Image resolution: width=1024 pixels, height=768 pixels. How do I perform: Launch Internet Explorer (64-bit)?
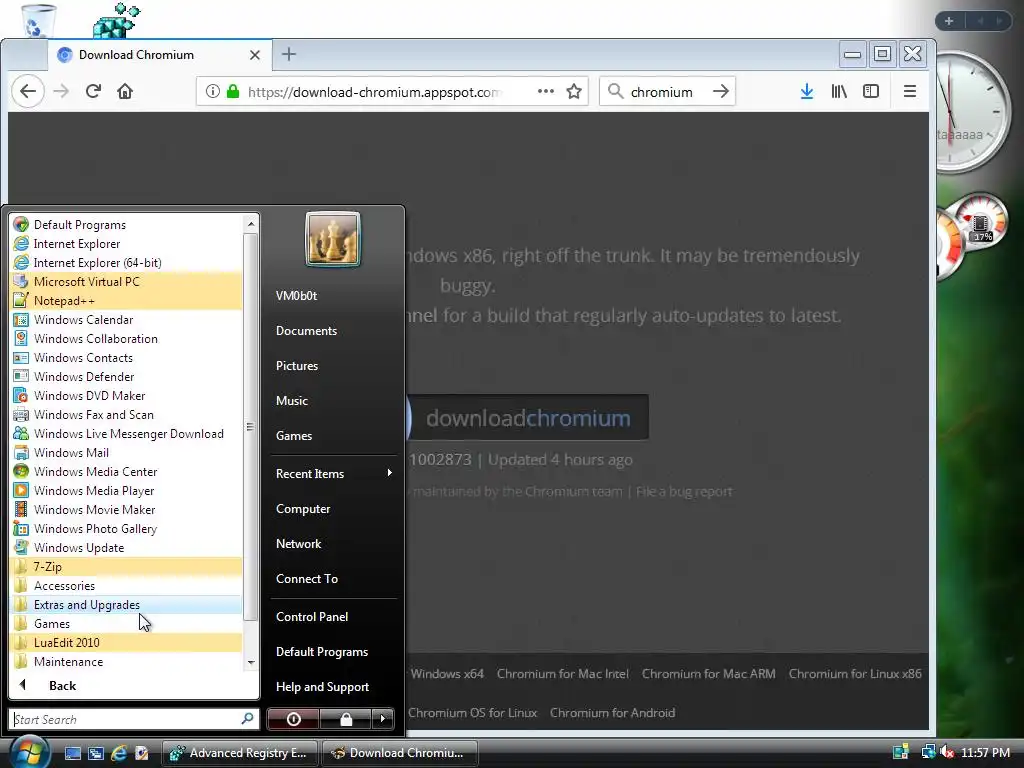point(127,263)
